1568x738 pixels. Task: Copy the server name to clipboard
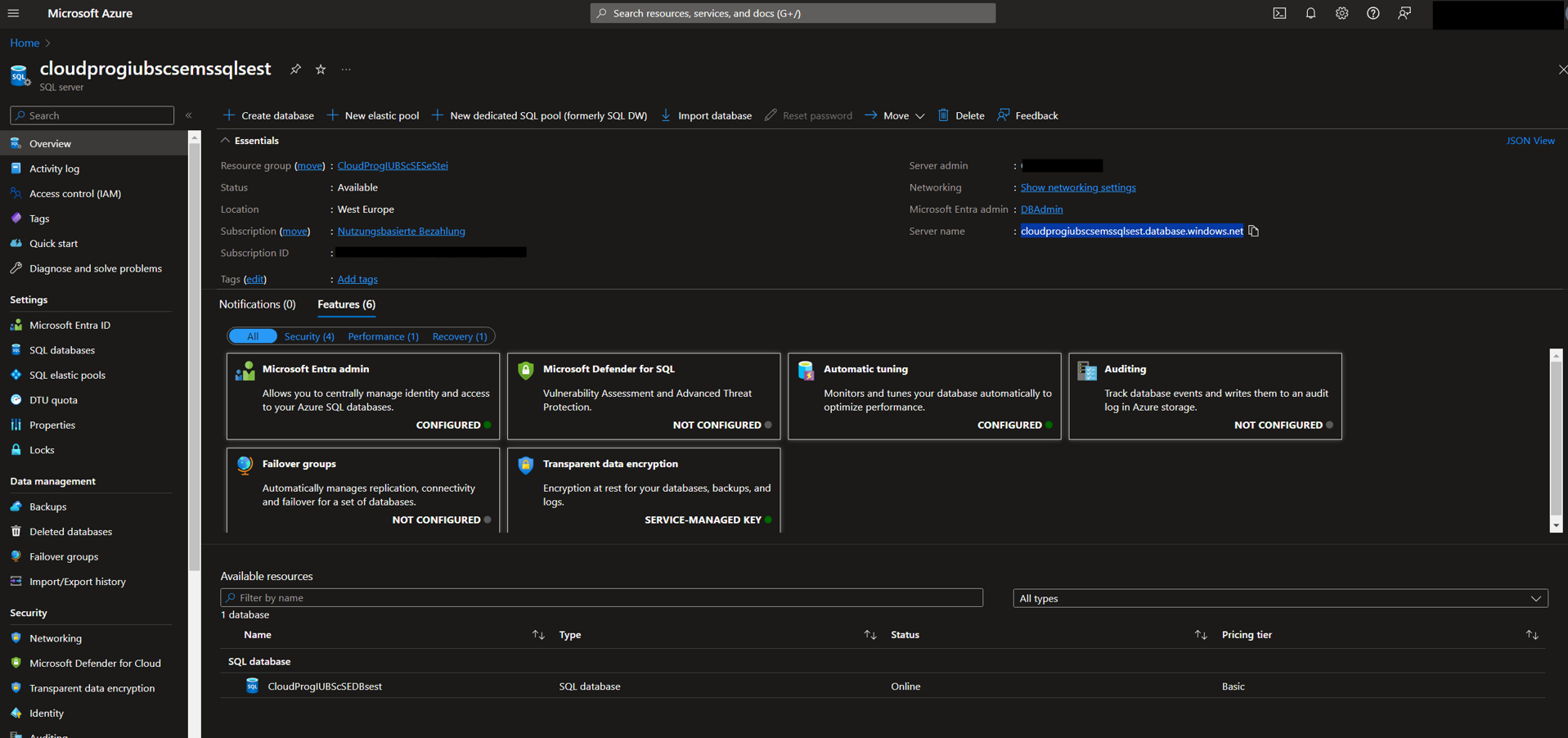click(x=1253, y=231)
